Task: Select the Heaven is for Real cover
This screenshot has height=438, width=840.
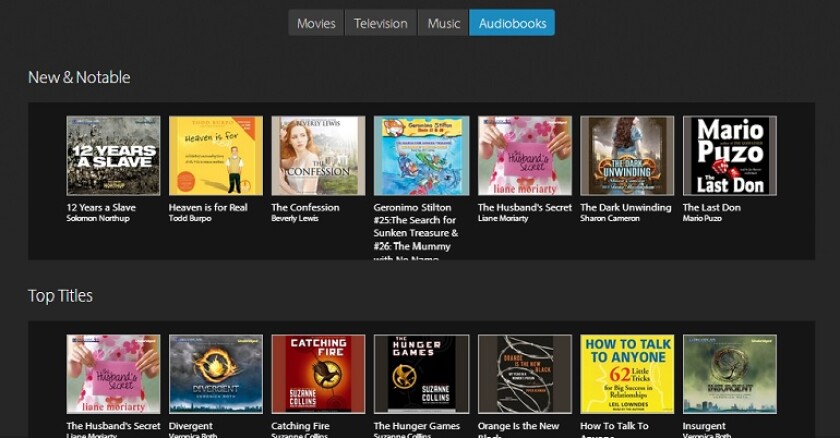Action: coord(215,155)
